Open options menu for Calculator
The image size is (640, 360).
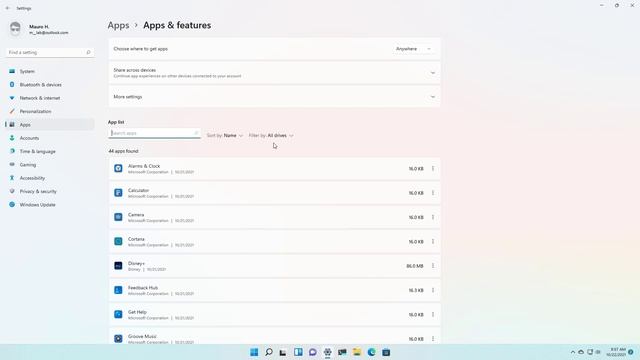pyautogui.click(x=433, y=193)
